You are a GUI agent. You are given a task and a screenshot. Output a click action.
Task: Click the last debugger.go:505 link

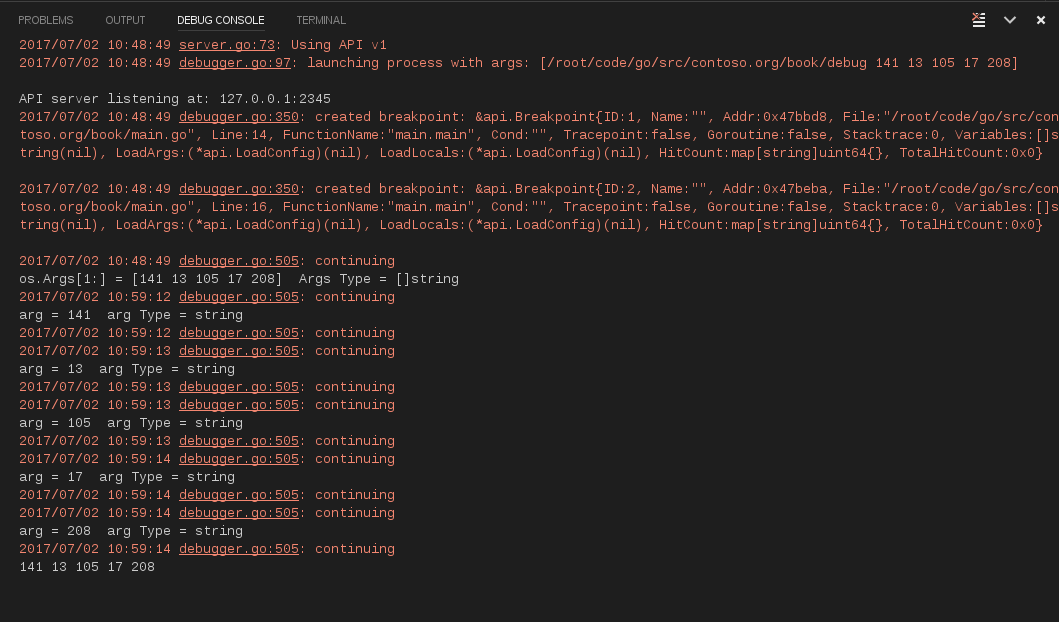click(x=238, y=548)
